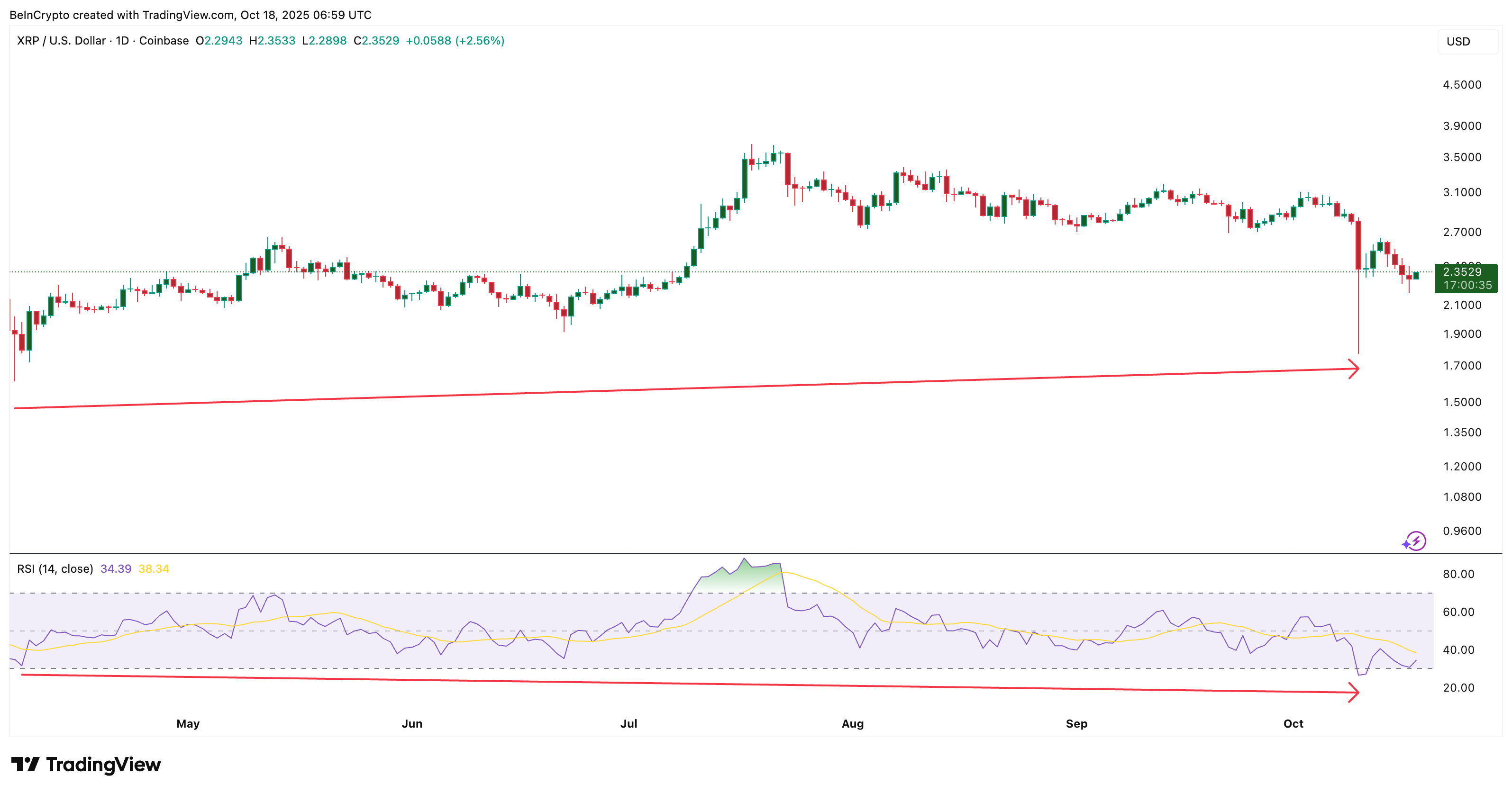This screenshot has height=793, width=1512.
Task: Click the May label on the time axis
Action: click(188, 723)
